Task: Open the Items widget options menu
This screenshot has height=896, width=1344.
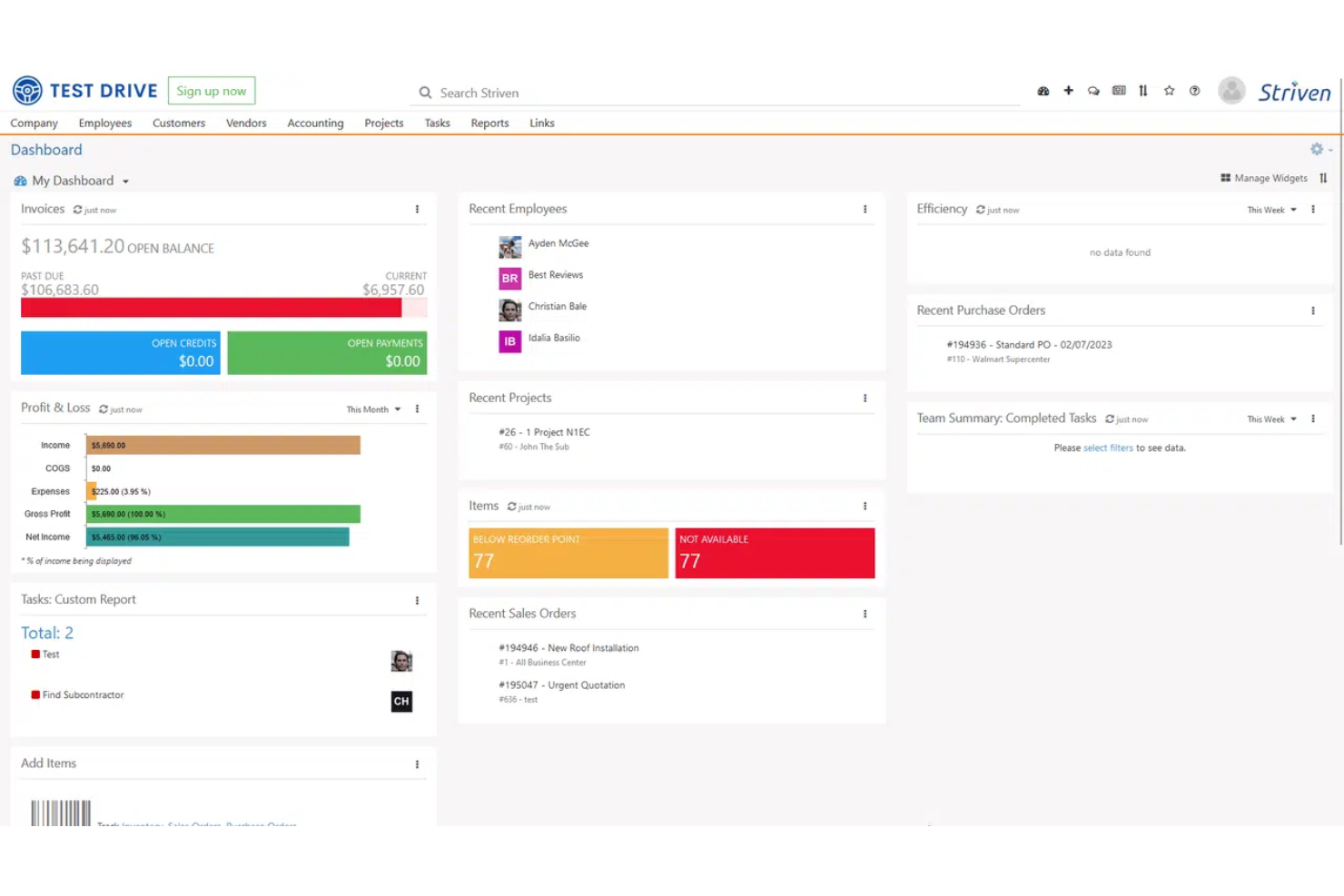Action: point(865,506)
